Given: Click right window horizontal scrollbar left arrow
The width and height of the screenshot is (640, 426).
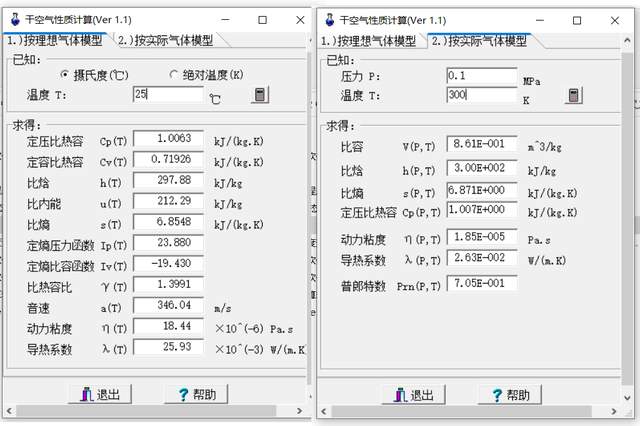Looking at the screenshot, I should click(324, 411).
